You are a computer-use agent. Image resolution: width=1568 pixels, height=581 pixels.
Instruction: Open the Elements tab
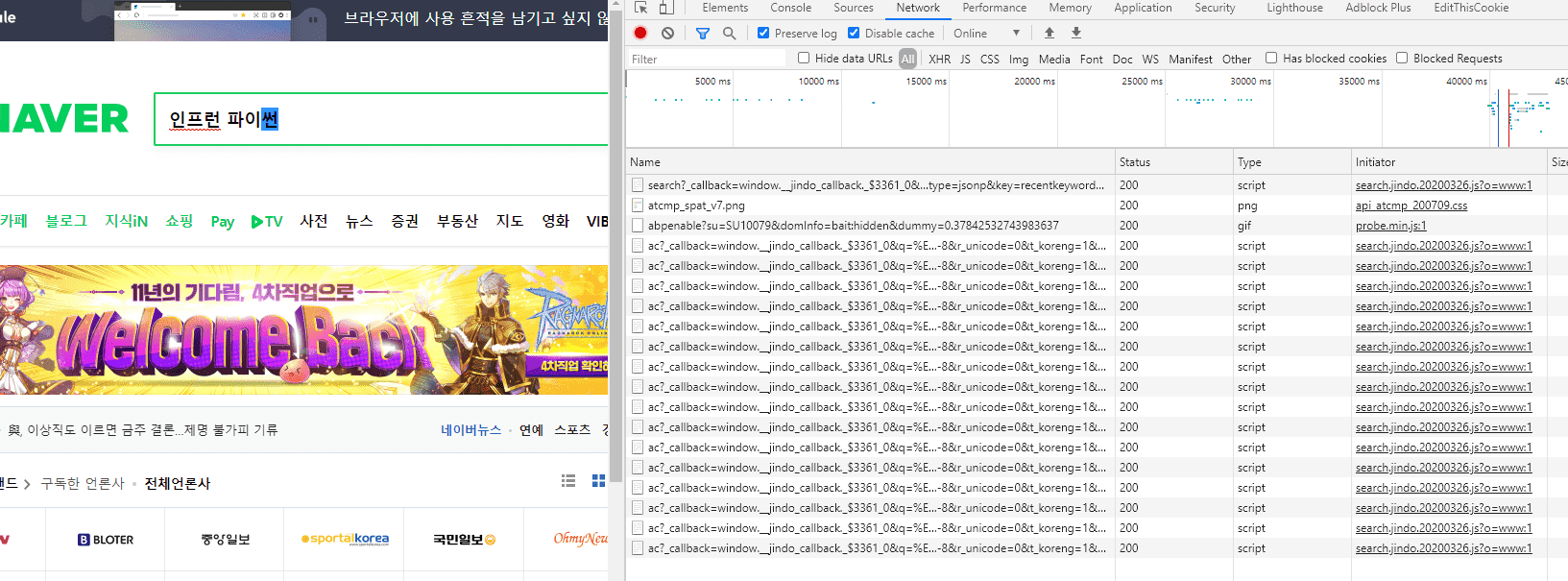(725, 8)
